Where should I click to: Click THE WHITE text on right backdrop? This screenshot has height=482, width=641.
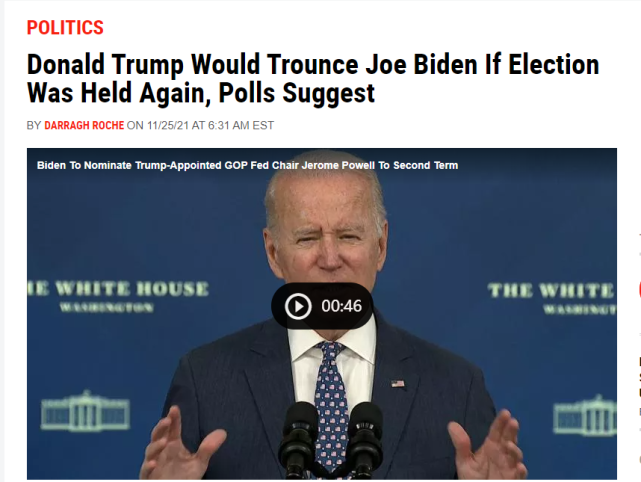point(551,291)
